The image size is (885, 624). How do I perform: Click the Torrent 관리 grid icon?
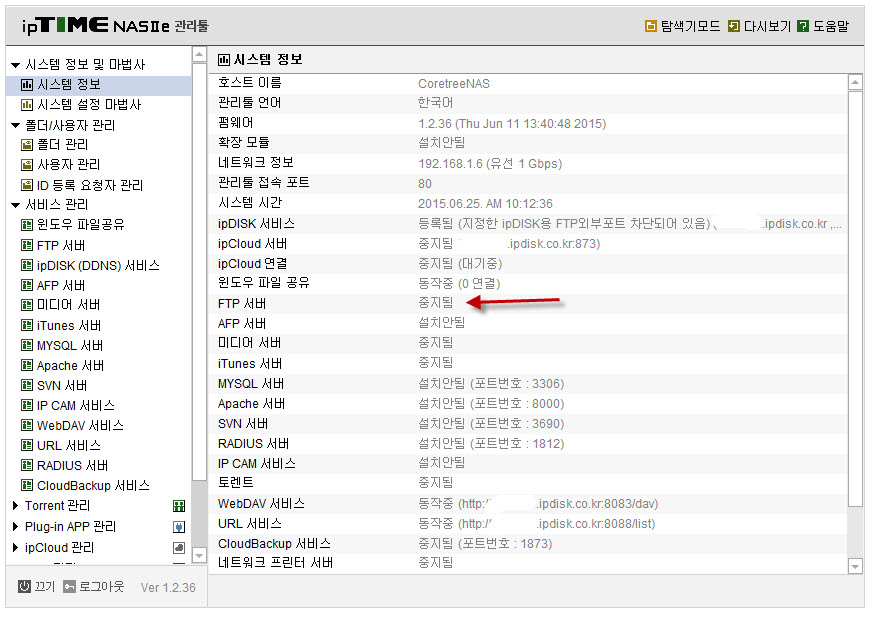[x=179, y=506]
